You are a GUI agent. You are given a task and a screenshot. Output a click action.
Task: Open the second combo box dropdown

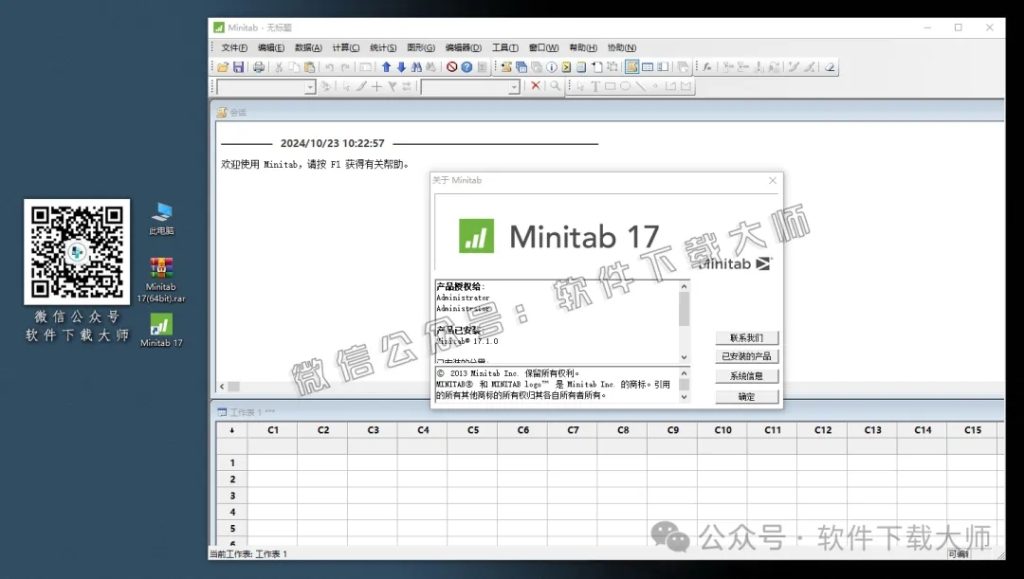[x=513, y=86]
